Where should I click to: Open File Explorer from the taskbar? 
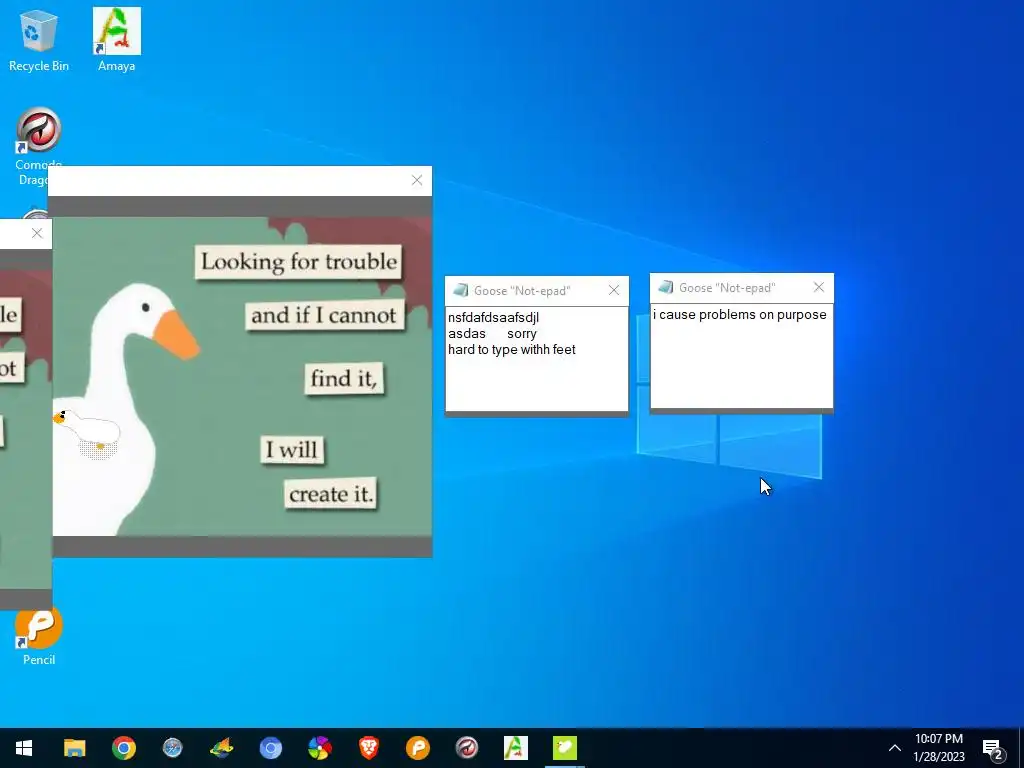[x=74, y=748]
